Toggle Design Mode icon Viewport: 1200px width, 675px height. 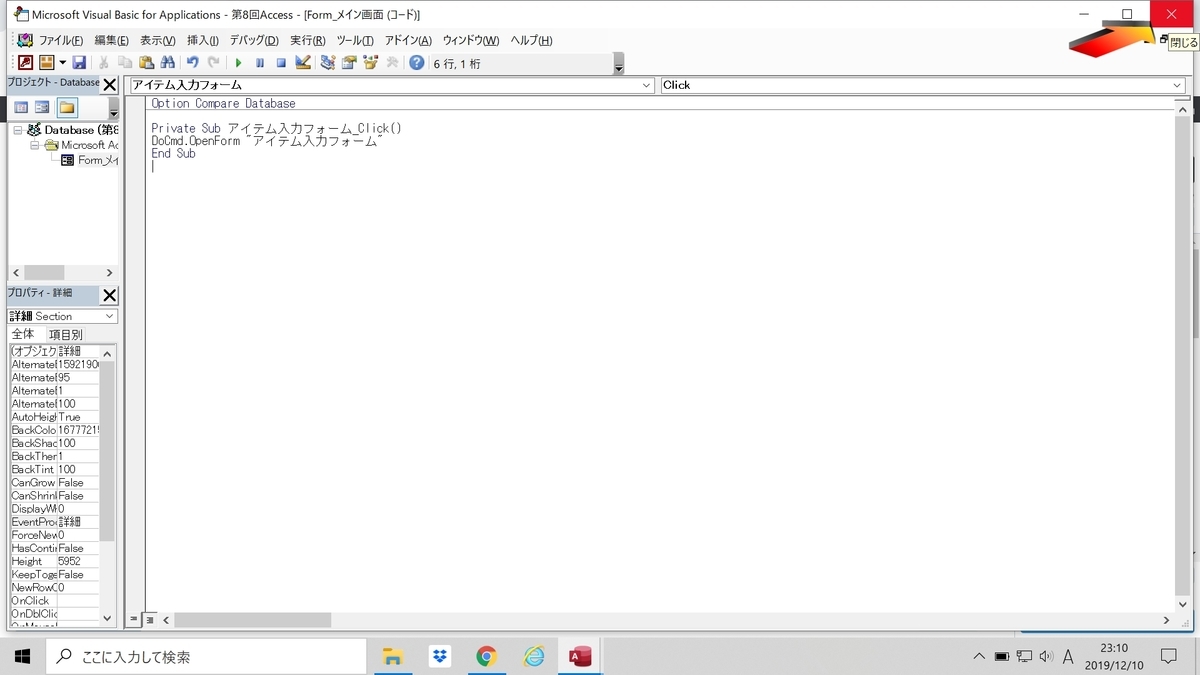pyautogui.click(x=303, y=62)
